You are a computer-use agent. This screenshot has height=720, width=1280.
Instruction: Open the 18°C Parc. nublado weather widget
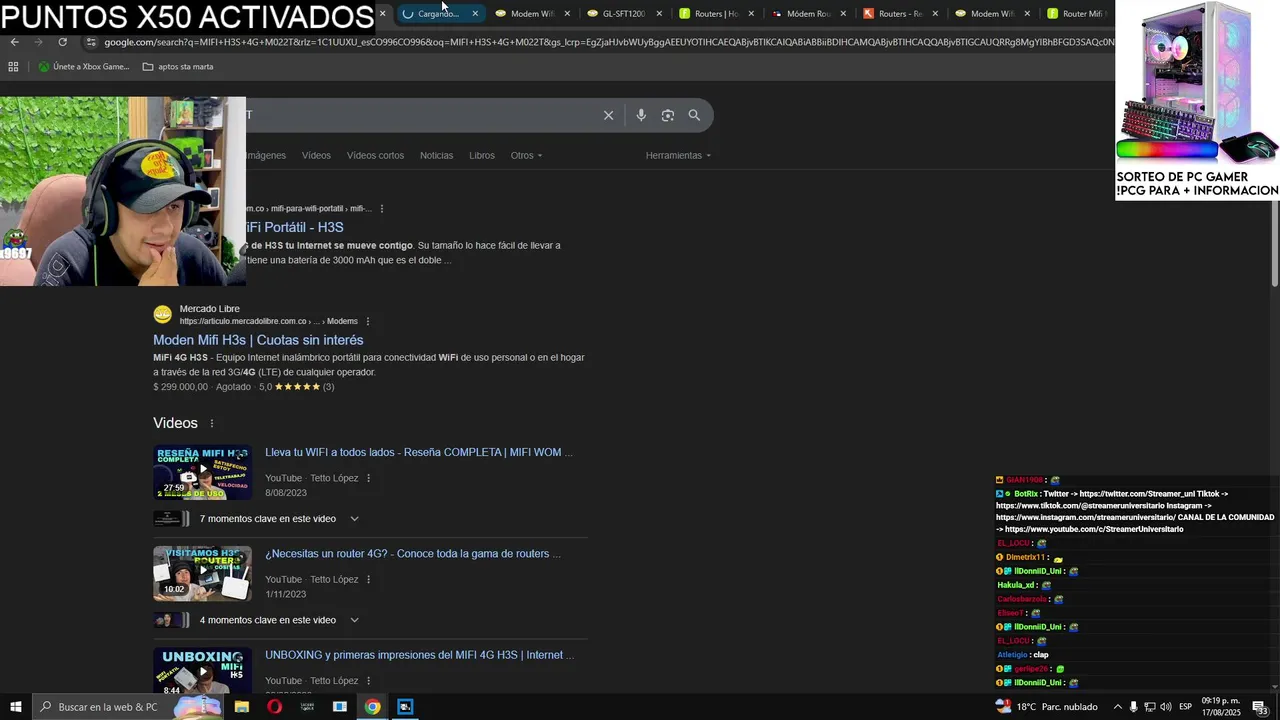(1047, 707)
